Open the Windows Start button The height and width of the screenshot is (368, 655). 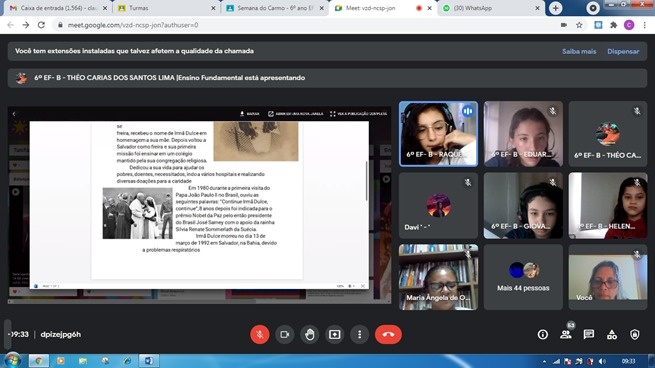13,360
